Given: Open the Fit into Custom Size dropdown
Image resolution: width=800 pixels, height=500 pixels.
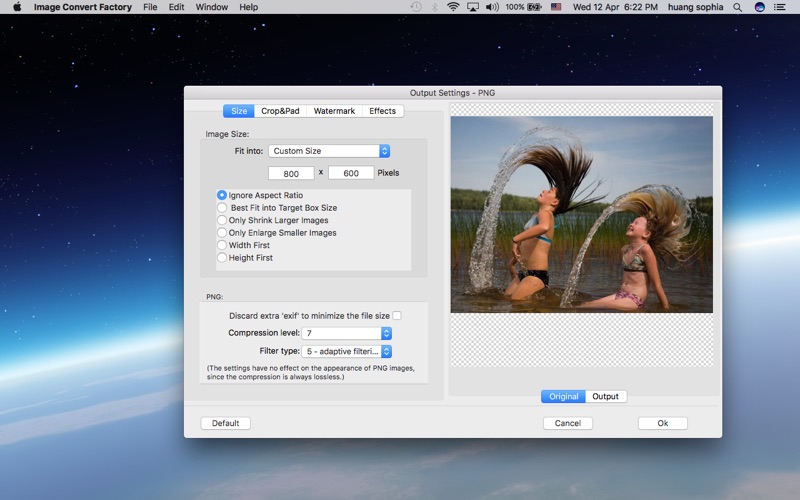Looking at the screenshot, I should pos(329,151).
